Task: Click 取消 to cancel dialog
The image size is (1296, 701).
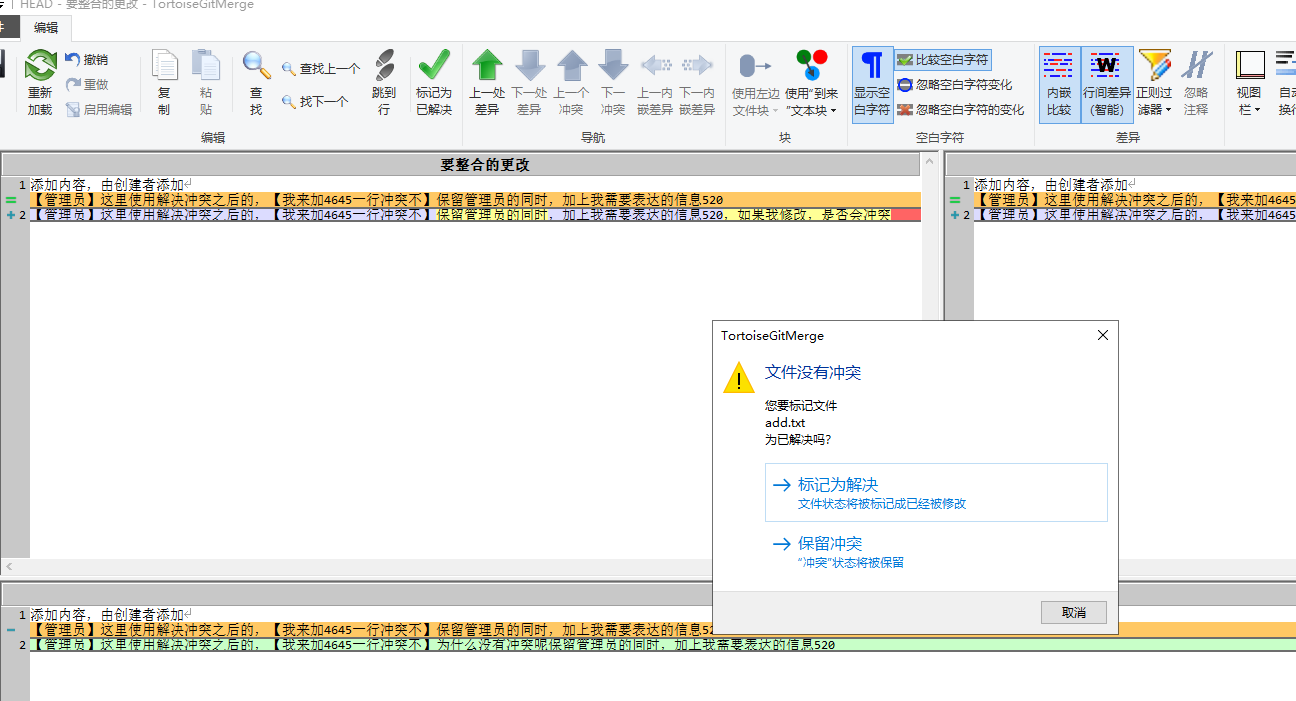Action: (1074, 612)
